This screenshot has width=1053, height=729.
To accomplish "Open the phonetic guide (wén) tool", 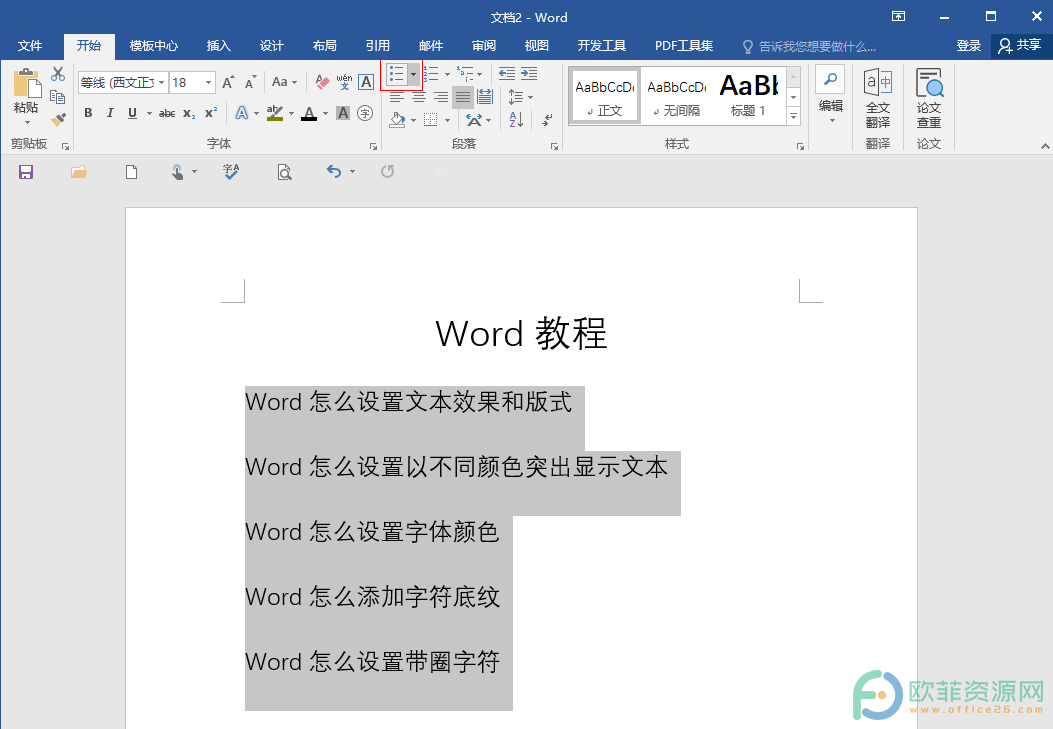I will [x=345, y=83].
